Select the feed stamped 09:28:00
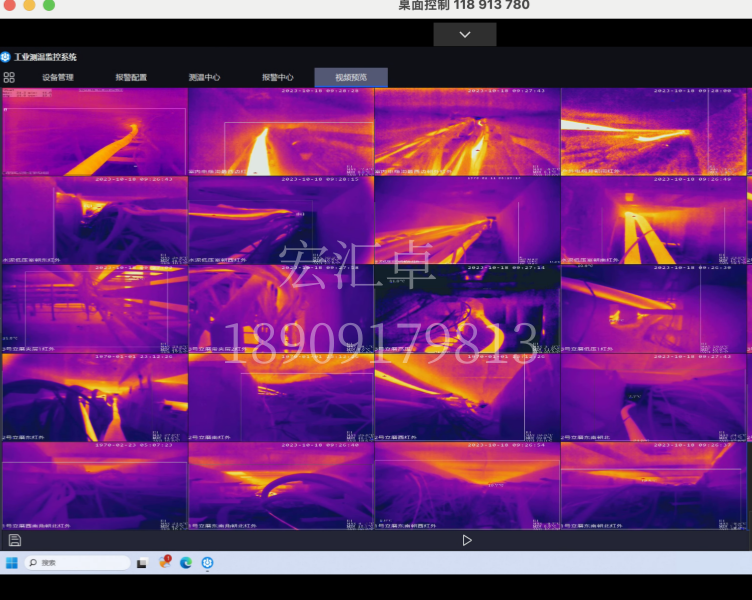752x600 pixels. (x=654, y=131)
